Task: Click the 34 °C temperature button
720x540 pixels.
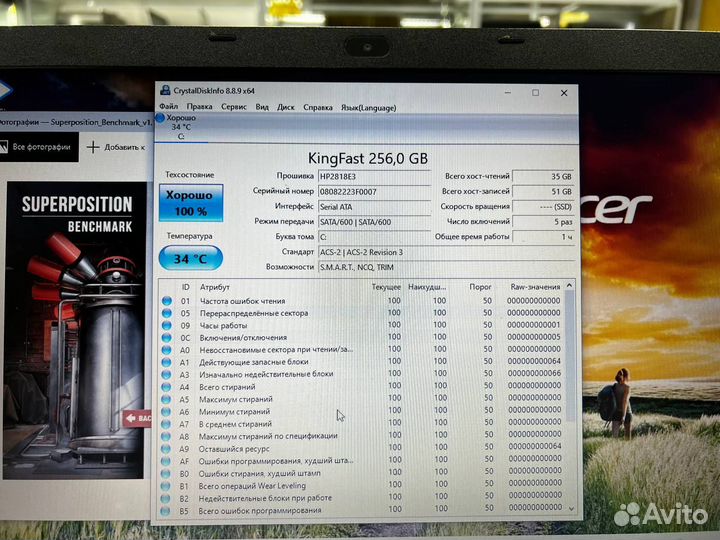Action: click(190, 260)
